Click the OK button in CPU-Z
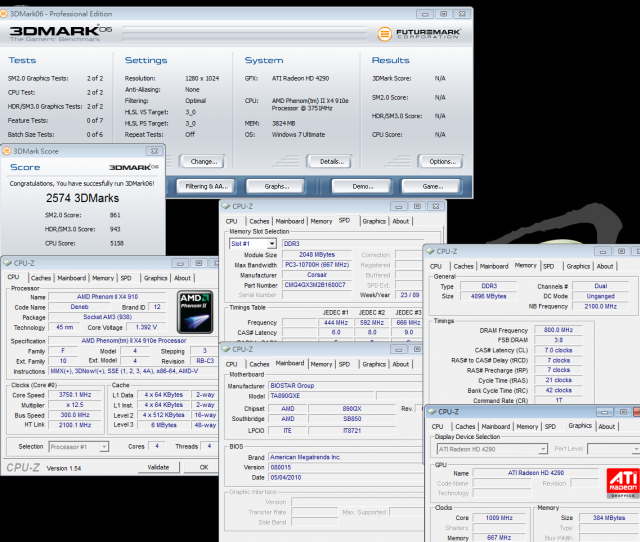This screenshot has height=542, width=640. 202,467
